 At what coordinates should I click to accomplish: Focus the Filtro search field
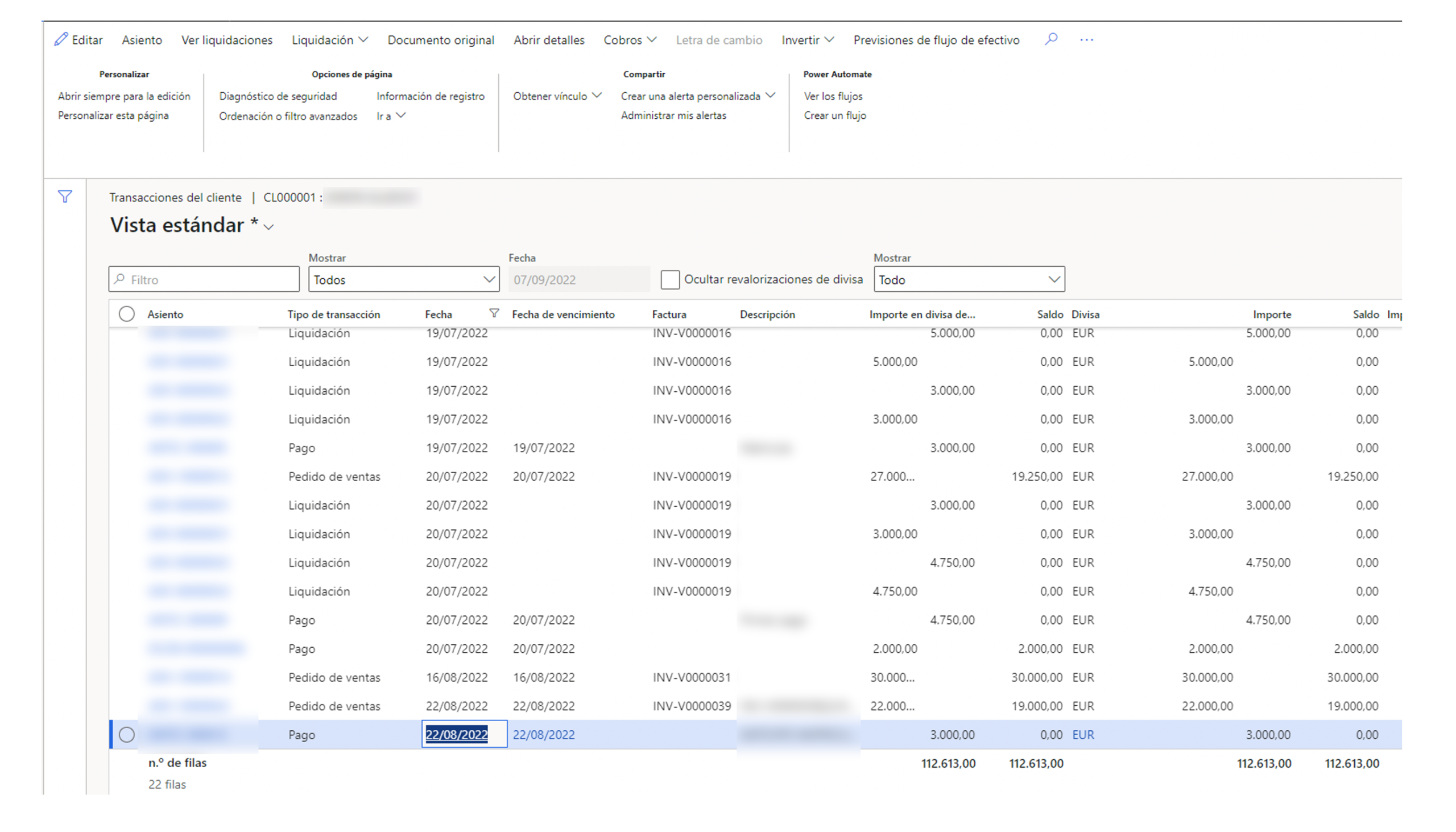coord(204,279)
